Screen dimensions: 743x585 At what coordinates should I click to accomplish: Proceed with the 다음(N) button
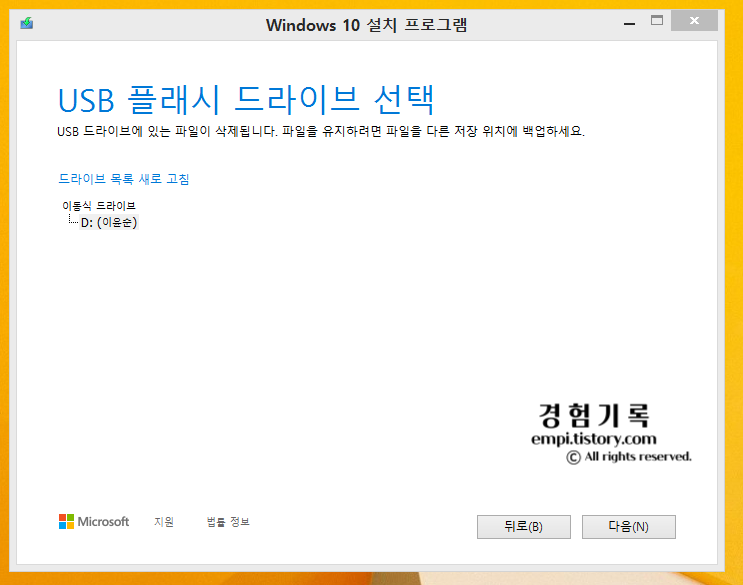click(629, 527)
